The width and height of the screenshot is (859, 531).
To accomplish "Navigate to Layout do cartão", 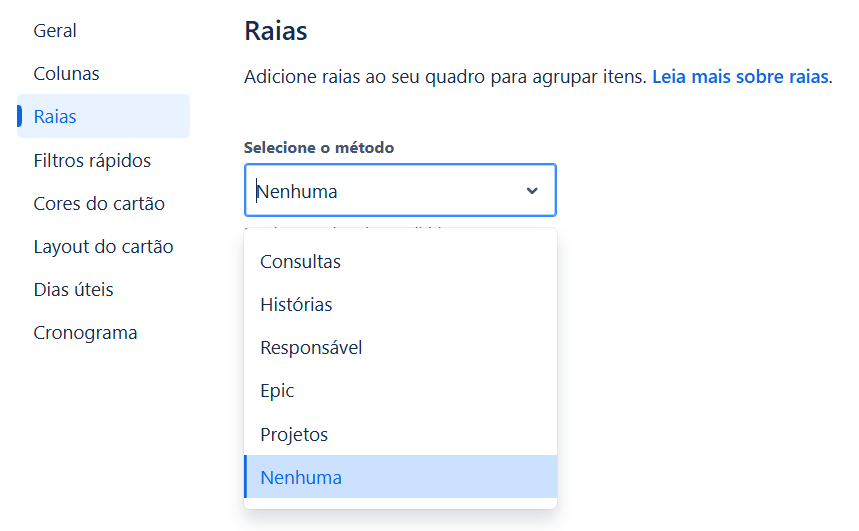I will pos(104,247).
